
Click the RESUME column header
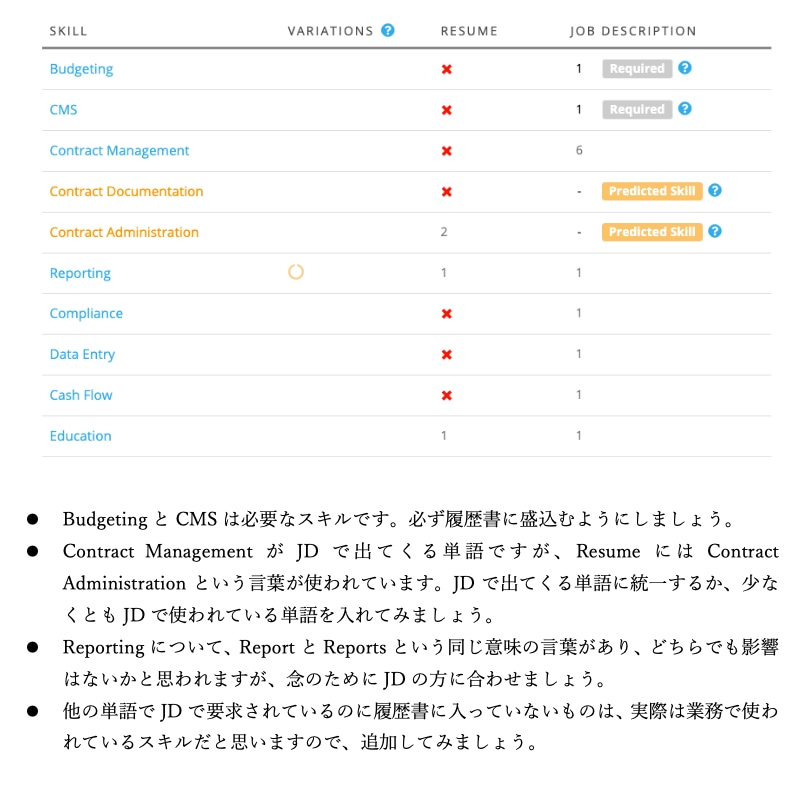469,31
